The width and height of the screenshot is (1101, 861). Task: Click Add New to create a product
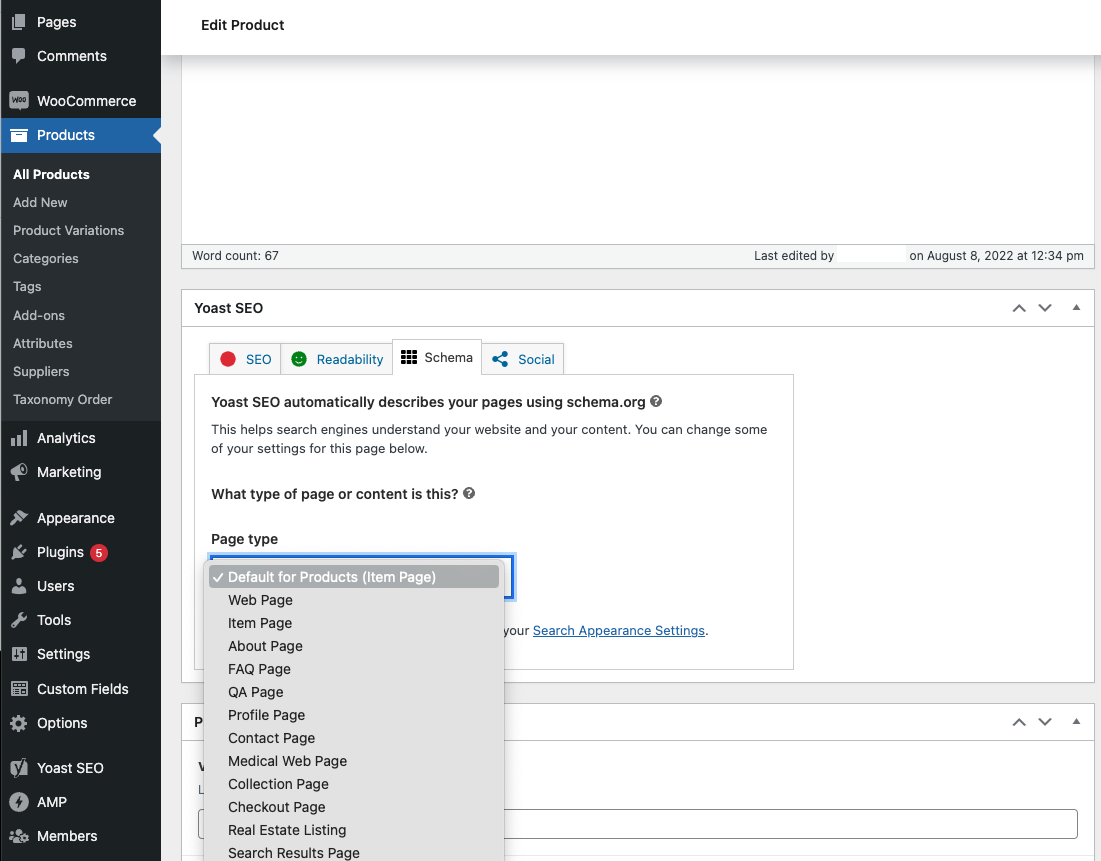tap(40, 202)
